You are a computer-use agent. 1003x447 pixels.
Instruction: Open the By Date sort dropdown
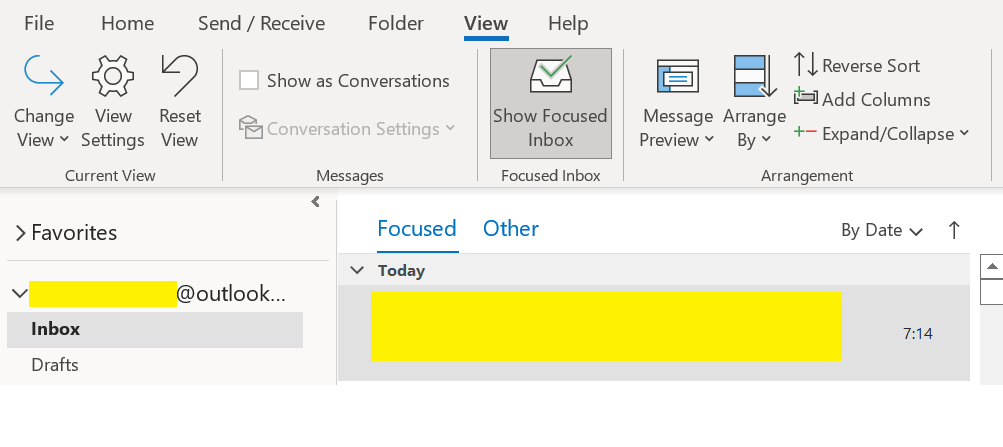(x=881, y=230)
